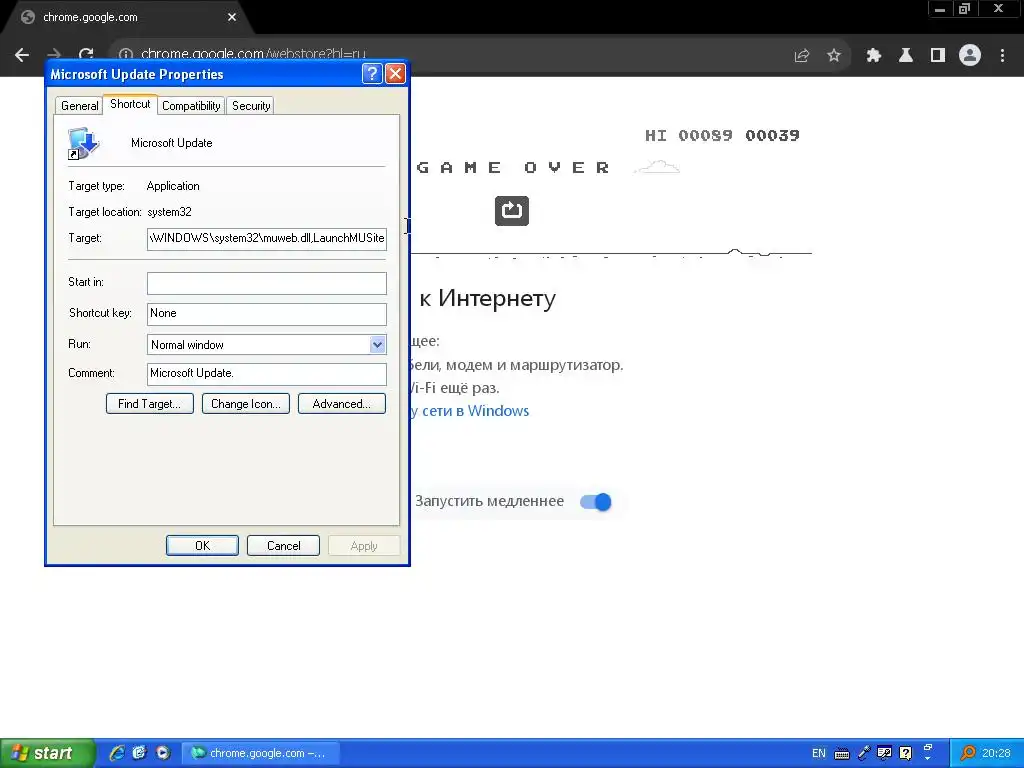Screen dimensions: 1024x768
Task: Click the Microsoft Update shortcut icon
Action: (83, 143)
